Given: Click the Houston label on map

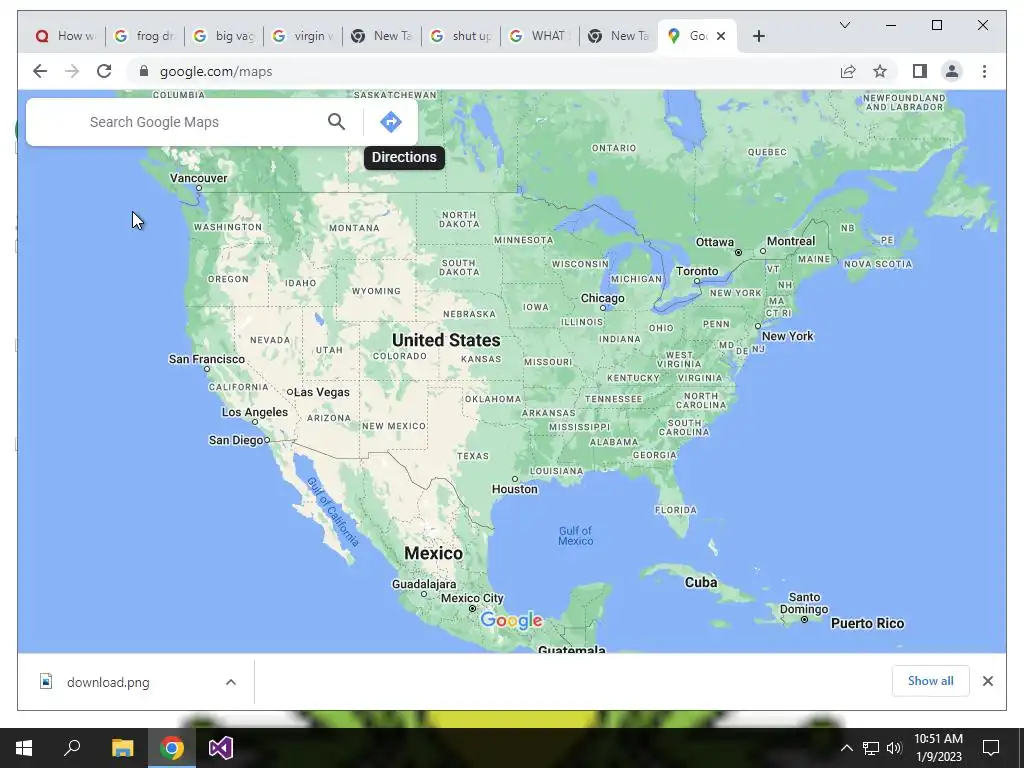Looking at the screenshot, I should point(515,489).
